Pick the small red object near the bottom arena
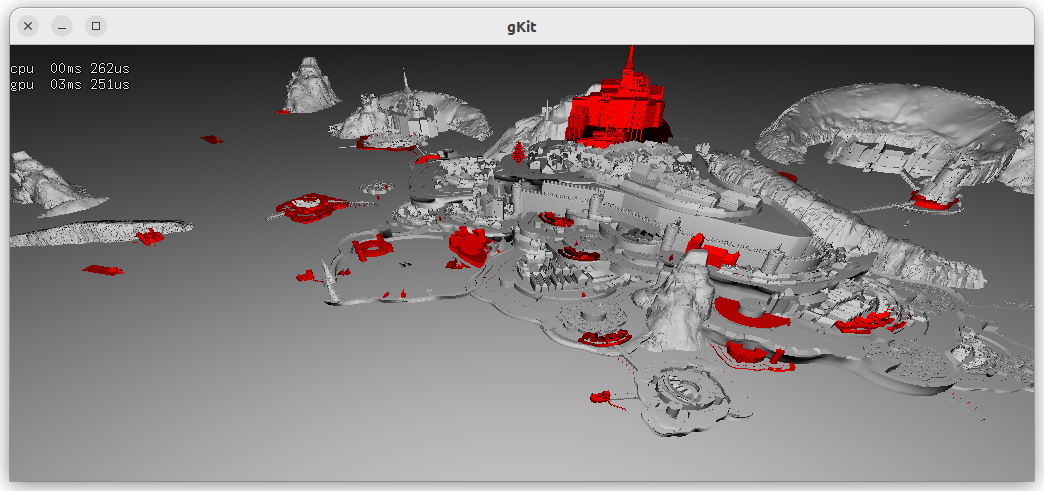Screen dimensions: 1044x491 coord(601,397)
